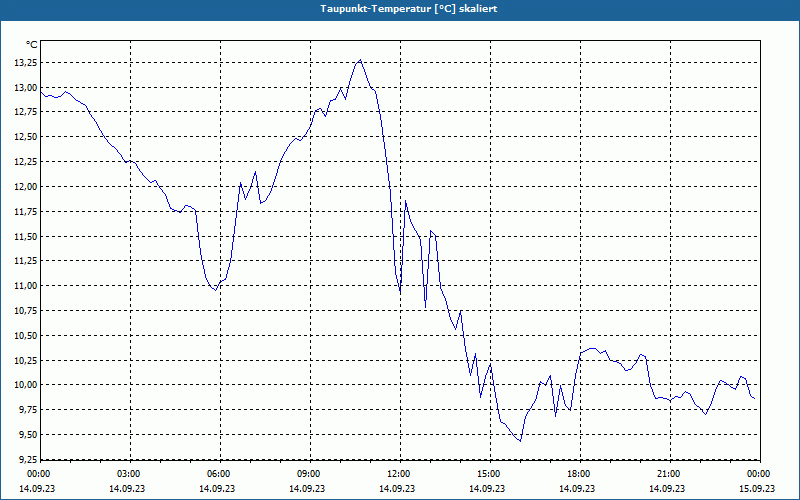Screen dimensions: 800x500
Task: Select the y-axis value '10,25'
Action: (27, 360)
